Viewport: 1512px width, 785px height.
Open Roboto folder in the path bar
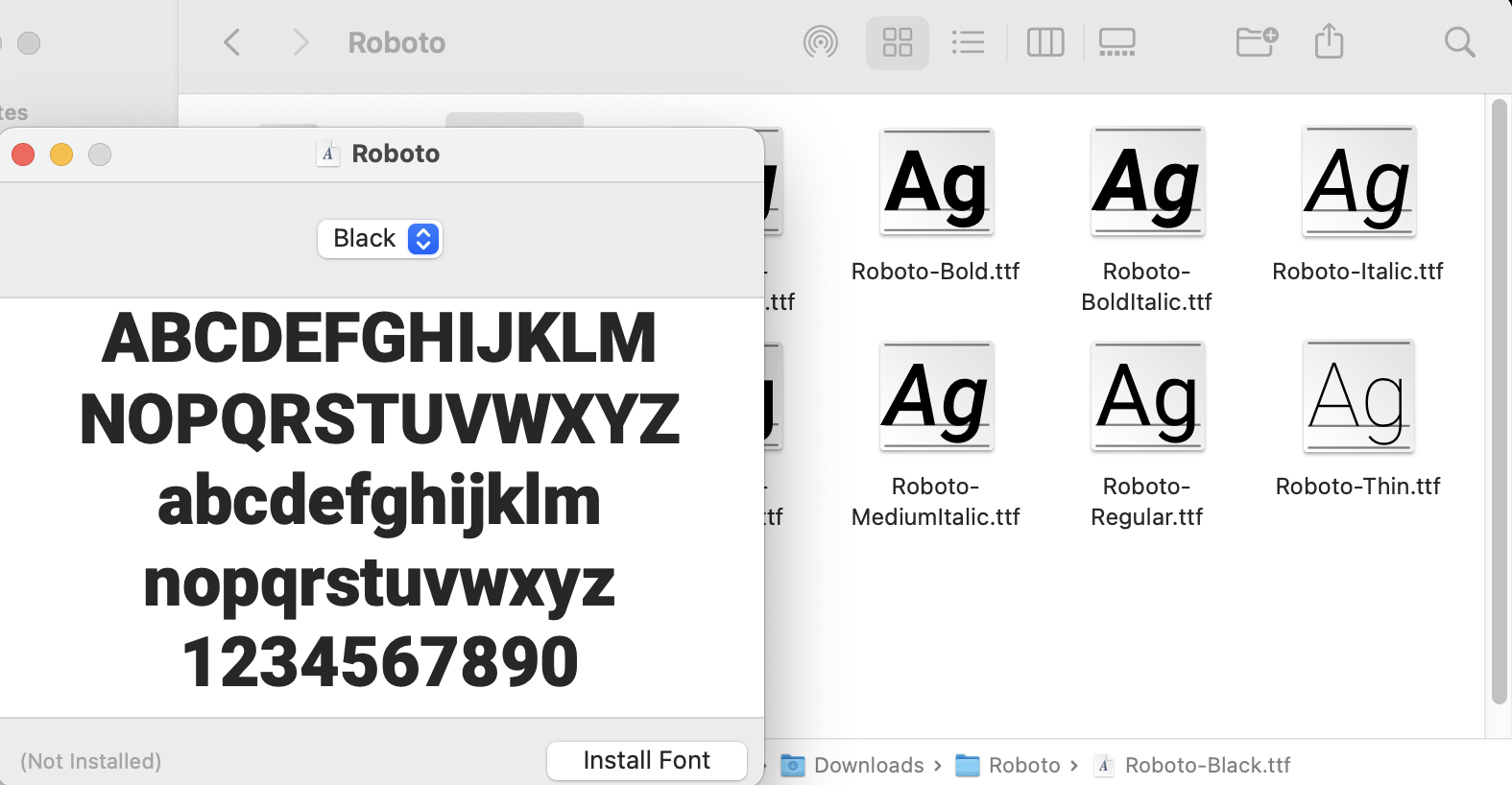(x=1009, y=765)
